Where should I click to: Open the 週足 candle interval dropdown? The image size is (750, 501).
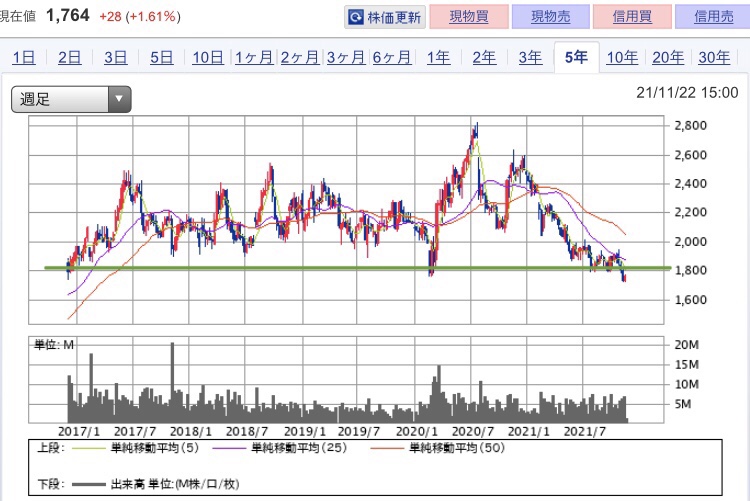(x=71, y=99)
